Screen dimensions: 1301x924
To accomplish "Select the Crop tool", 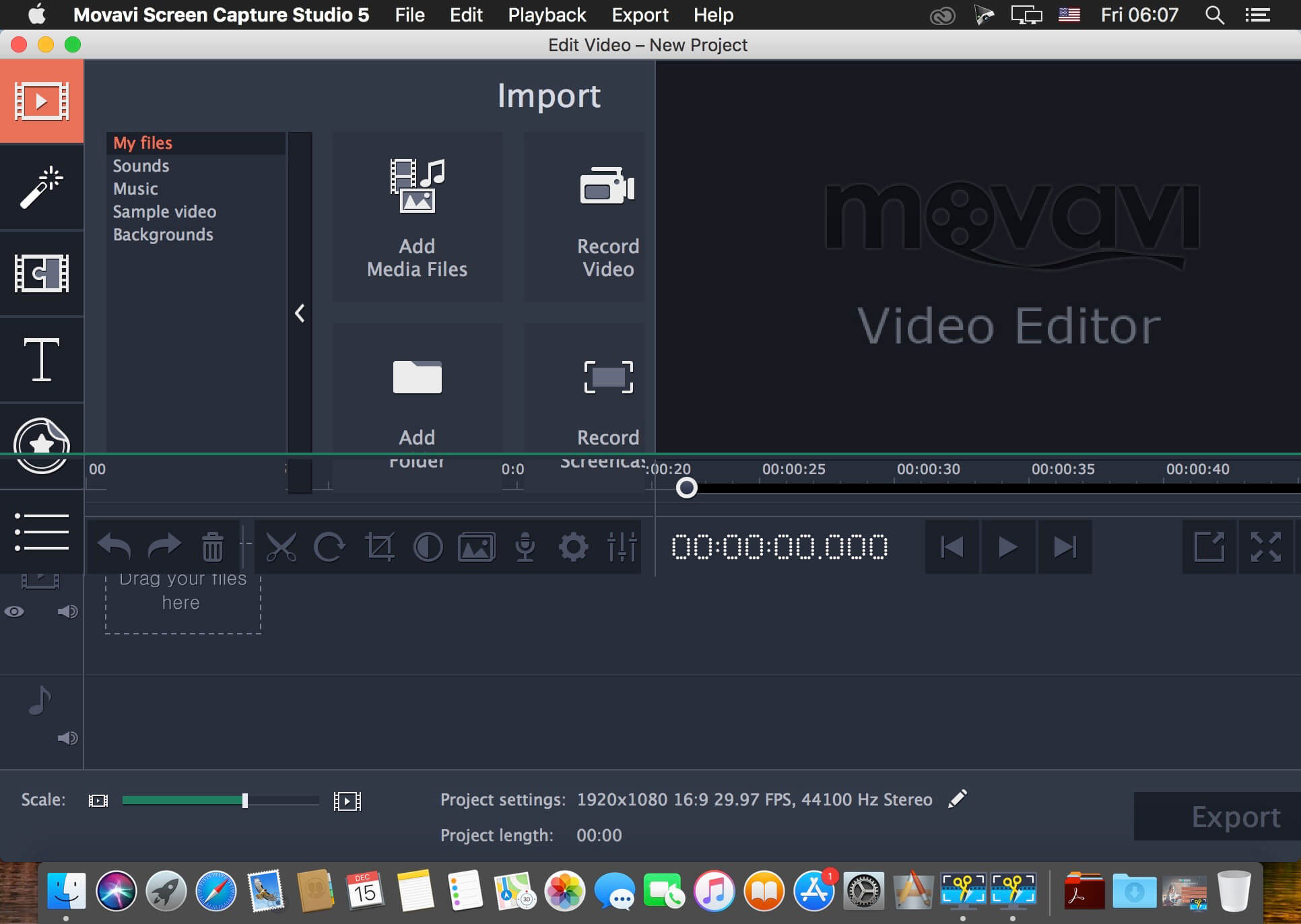I will [379, 547].
